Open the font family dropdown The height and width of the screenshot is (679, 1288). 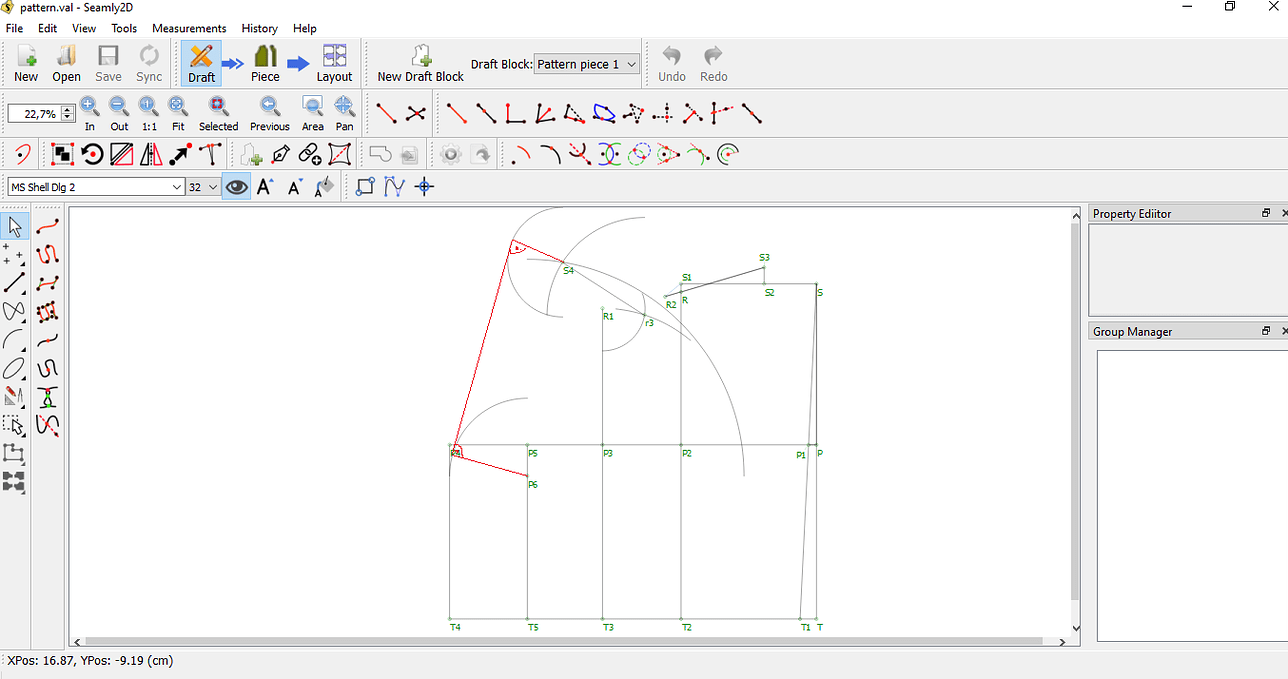coord(96,186)
